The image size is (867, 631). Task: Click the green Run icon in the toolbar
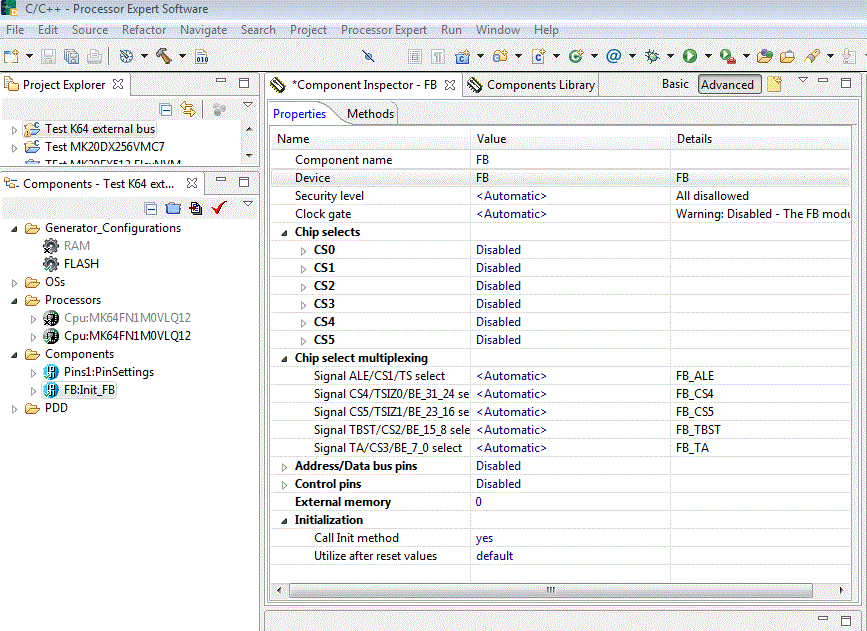[691, 57]
